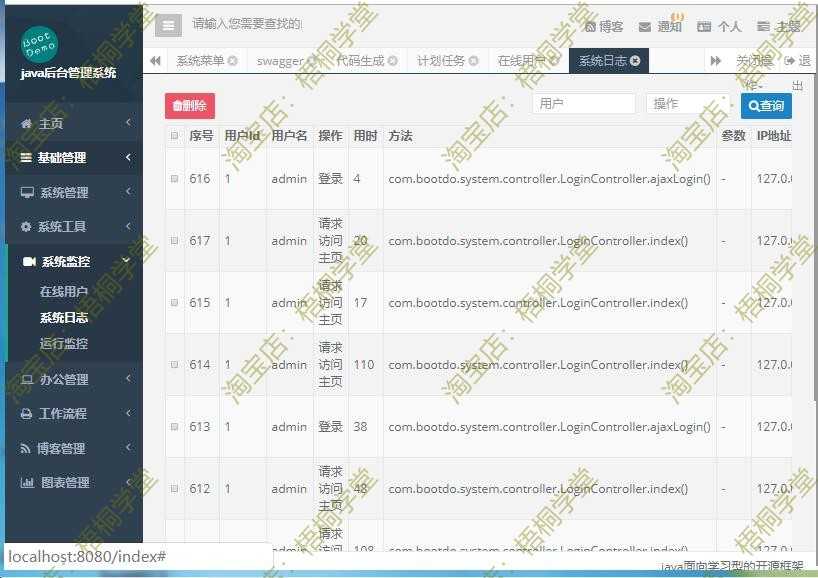This screenshot has height=578, width=818.
Task: Click the bars icon beside 基础管理
Action: pyautogui.click(x=26, y=158)
